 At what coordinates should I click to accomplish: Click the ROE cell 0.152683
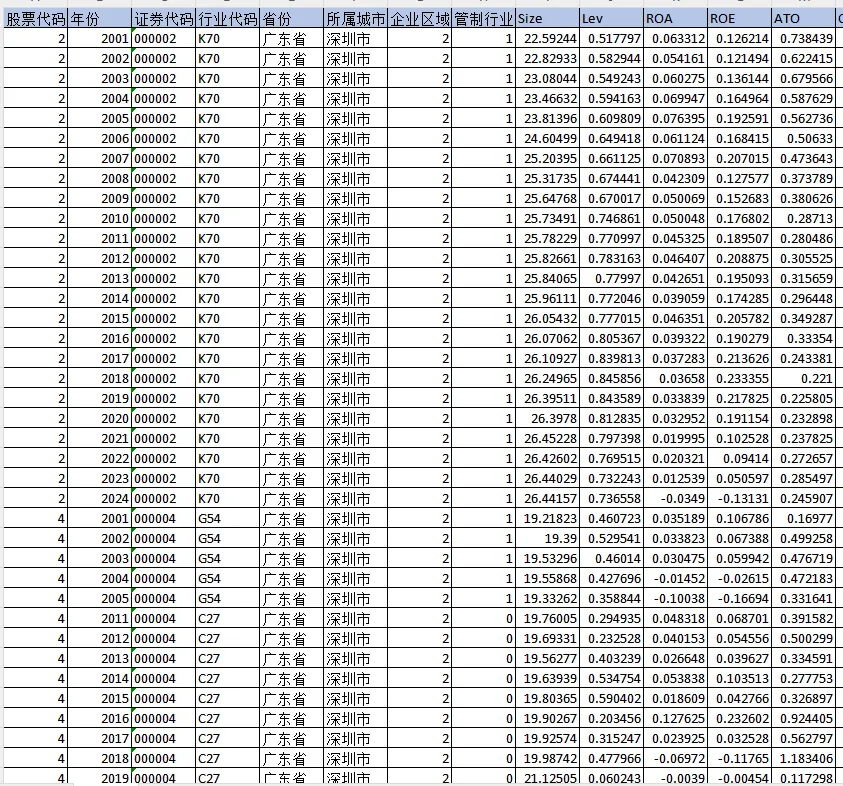(739, 198)
